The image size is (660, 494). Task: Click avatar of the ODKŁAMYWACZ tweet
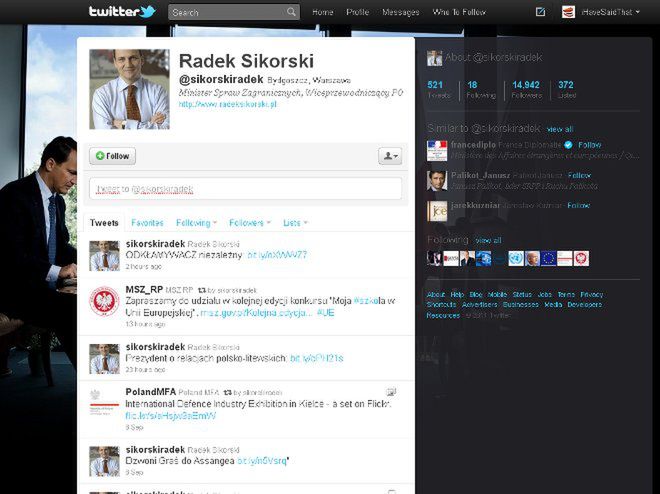click(104, 256)
